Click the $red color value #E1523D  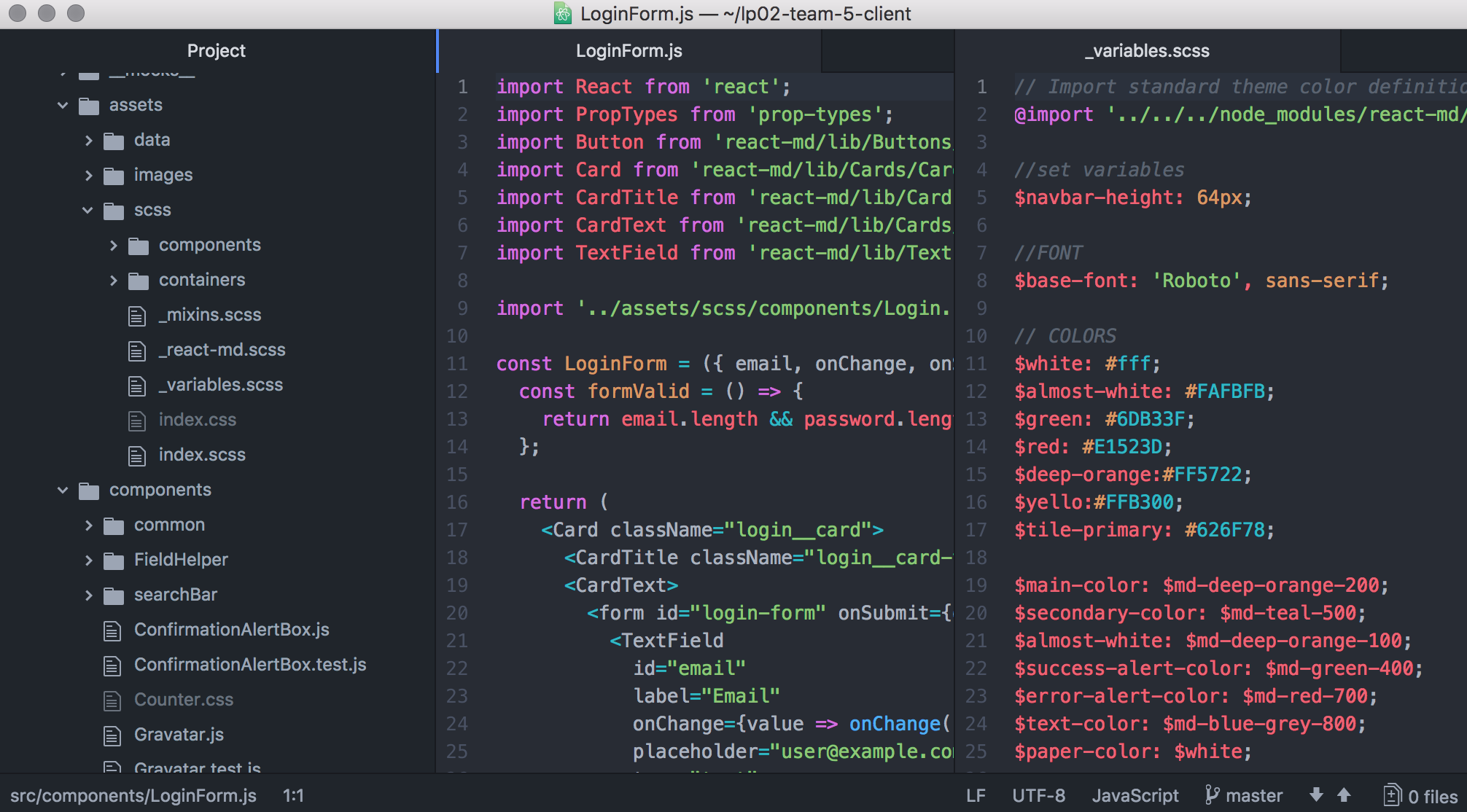pyautogui.click(x=1121, y=447)
